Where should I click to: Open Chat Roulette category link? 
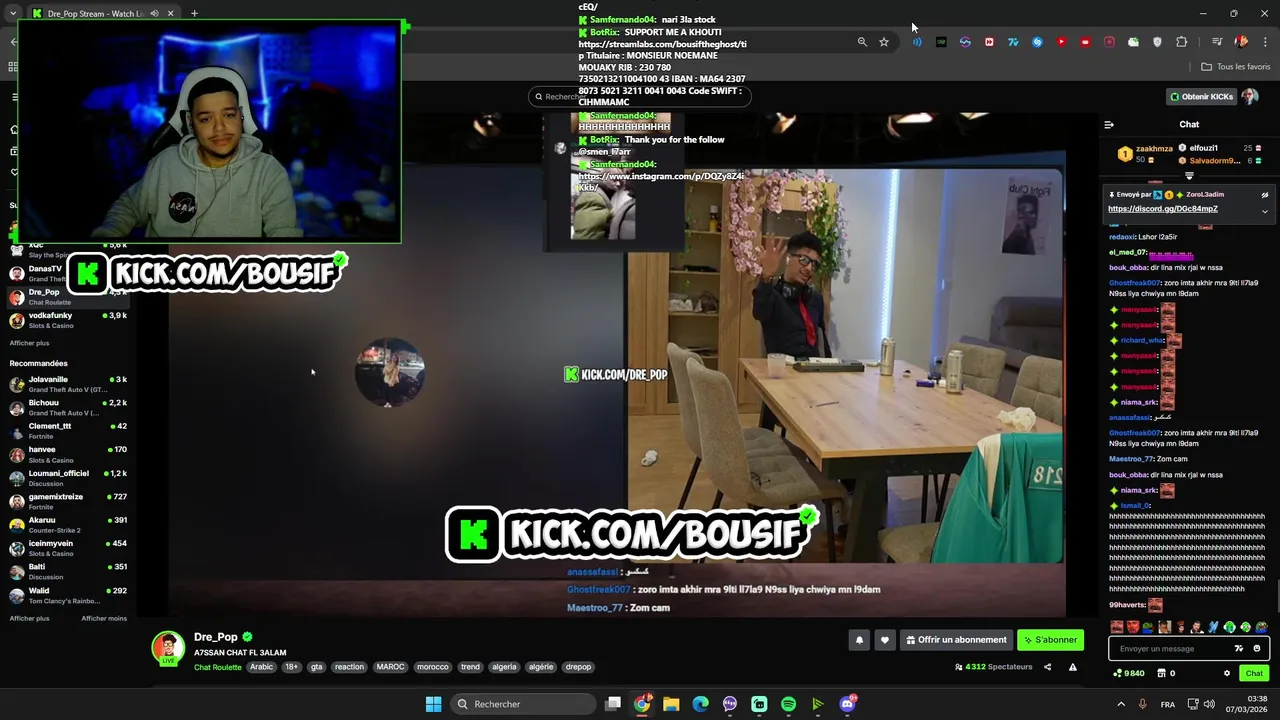coord(218,667)
